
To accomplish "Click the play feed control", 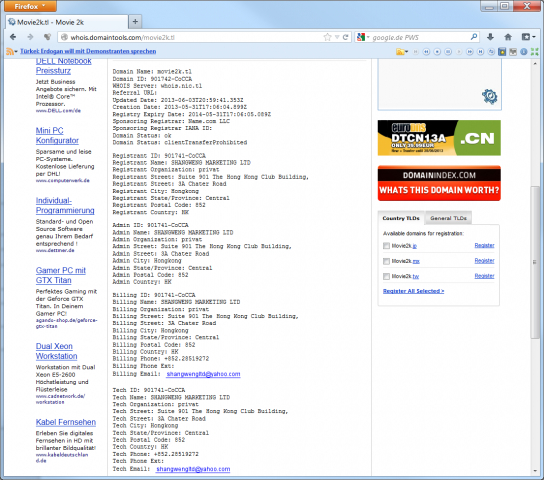I will (x=459, y=52).
